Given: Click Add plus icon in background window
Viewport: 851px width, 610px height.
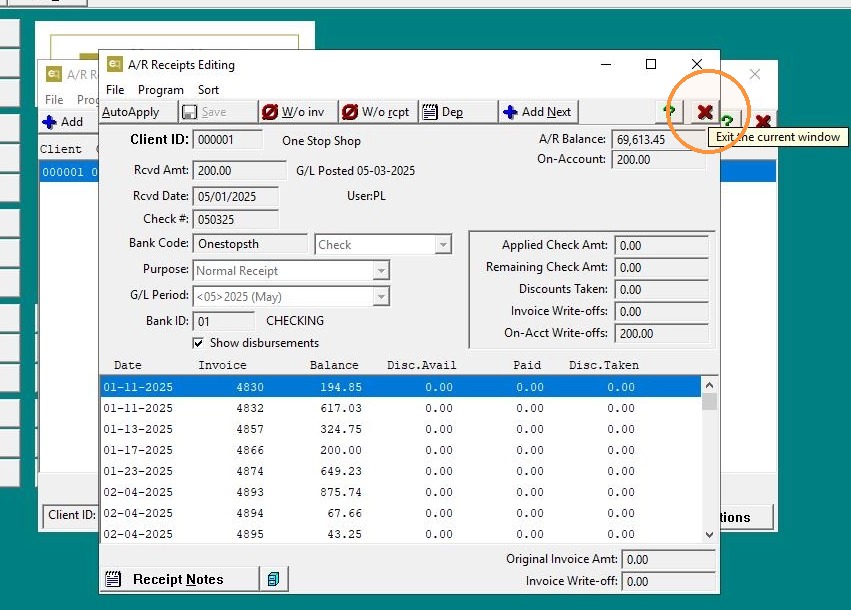Looking at the screenshot, I should 49,122.
